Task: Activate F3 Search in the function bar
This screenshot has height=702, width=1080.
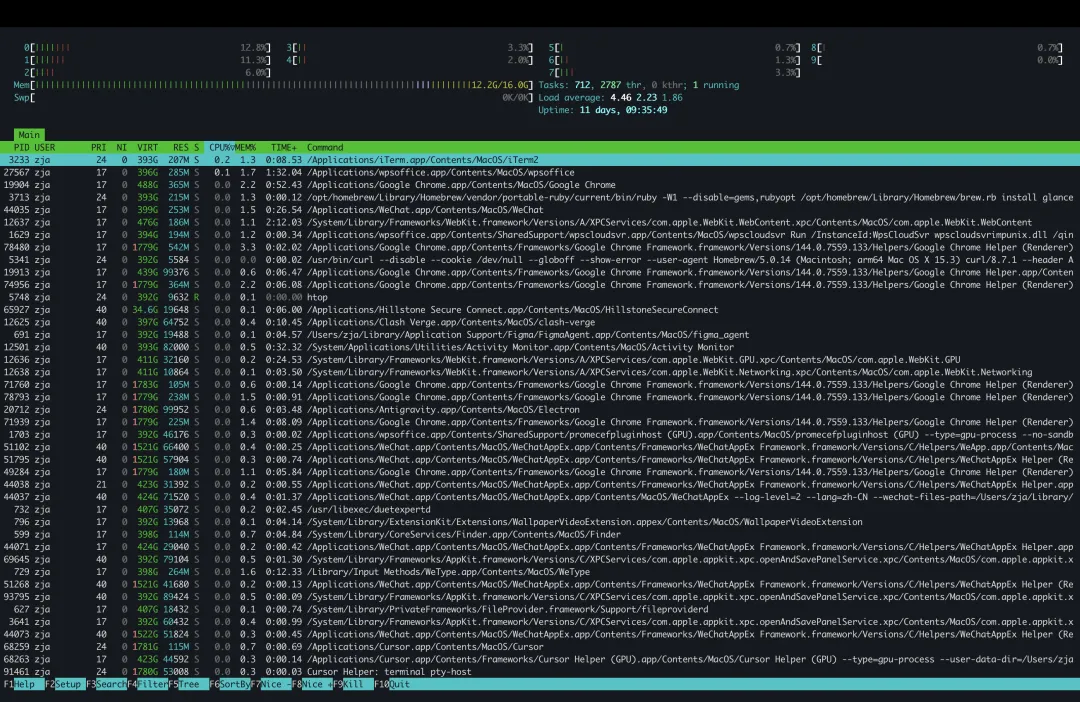Action: (x=106, y=684)
